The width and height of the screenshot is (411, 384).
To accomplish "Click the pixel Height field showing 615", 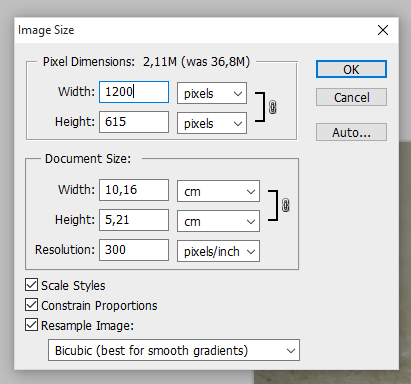I will [x=134, y=122].
